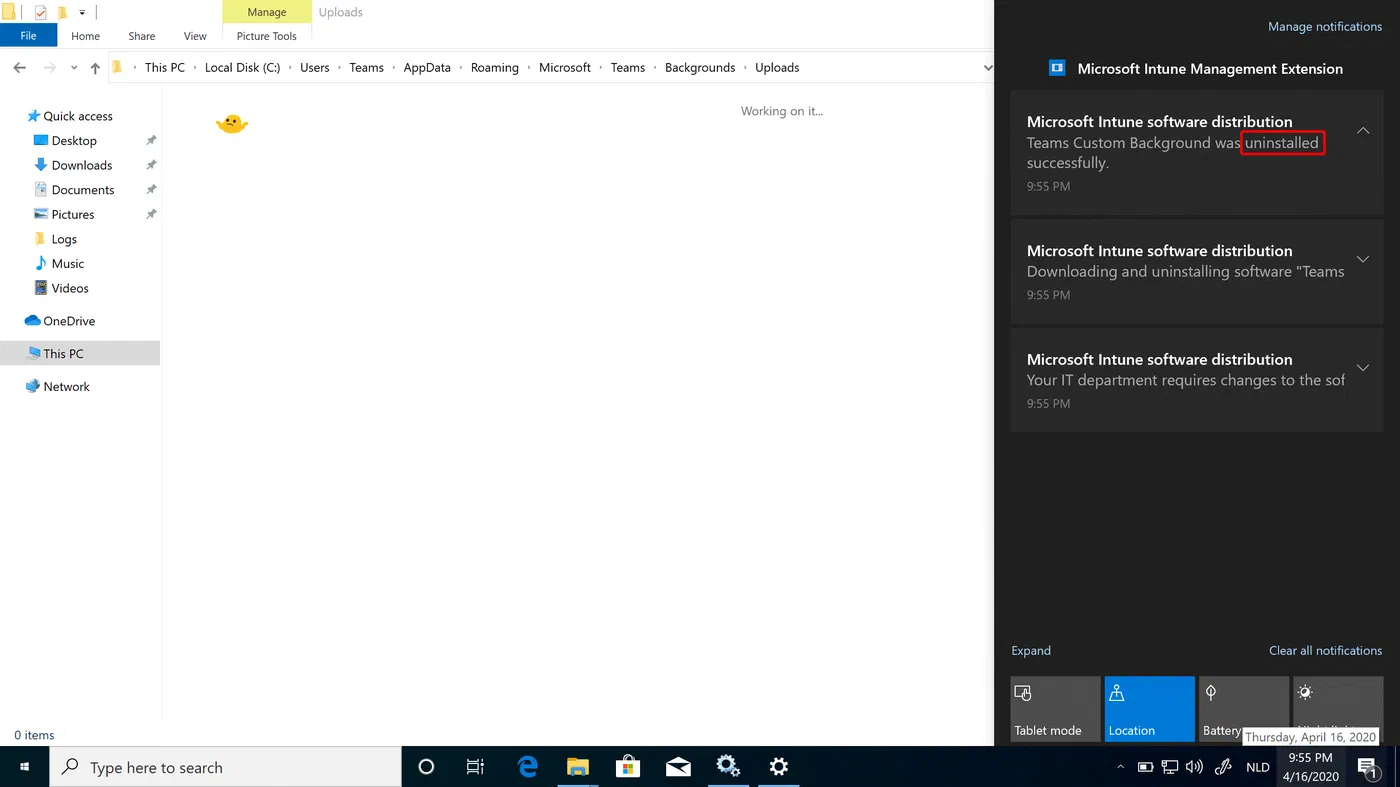The width and height of the screenshot is (1400, 787).
Task: Open Documents from Quick access
Action: (x=83, y=190)
